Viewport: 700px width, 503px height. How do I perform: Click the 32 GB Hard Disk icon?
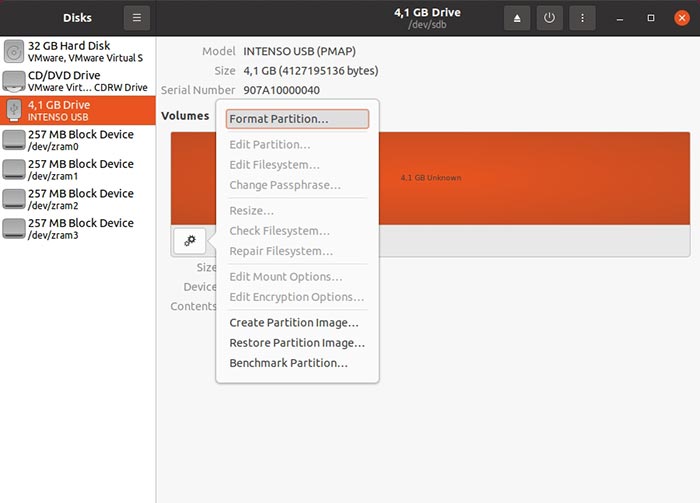point(14,52)
